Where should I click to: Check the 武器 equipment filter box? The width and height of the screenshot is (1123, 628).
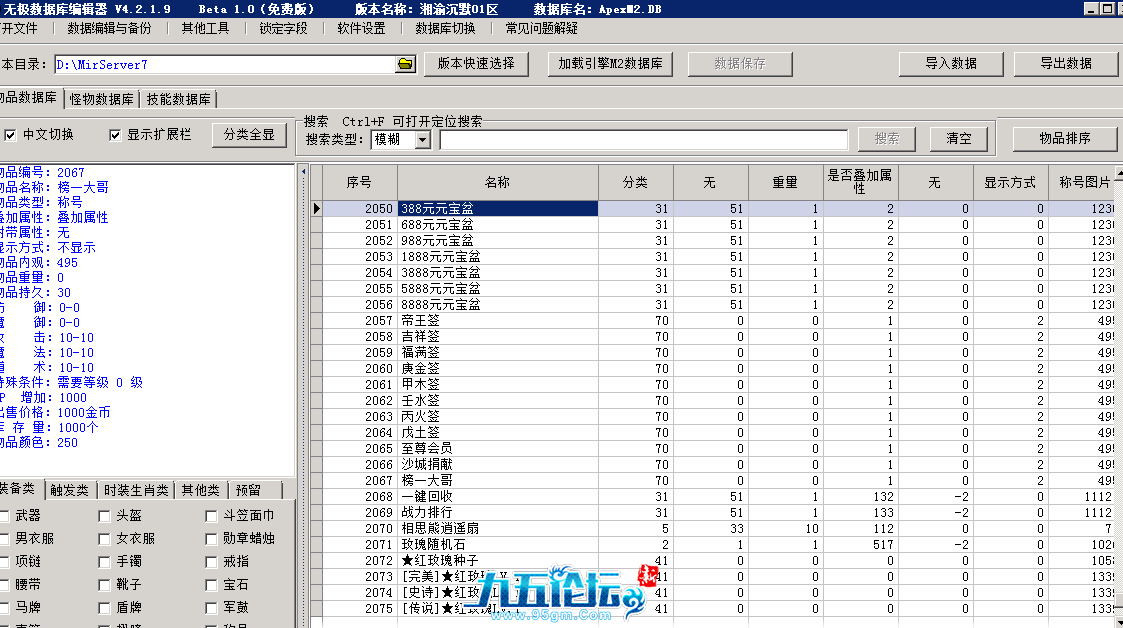point(6,516)
